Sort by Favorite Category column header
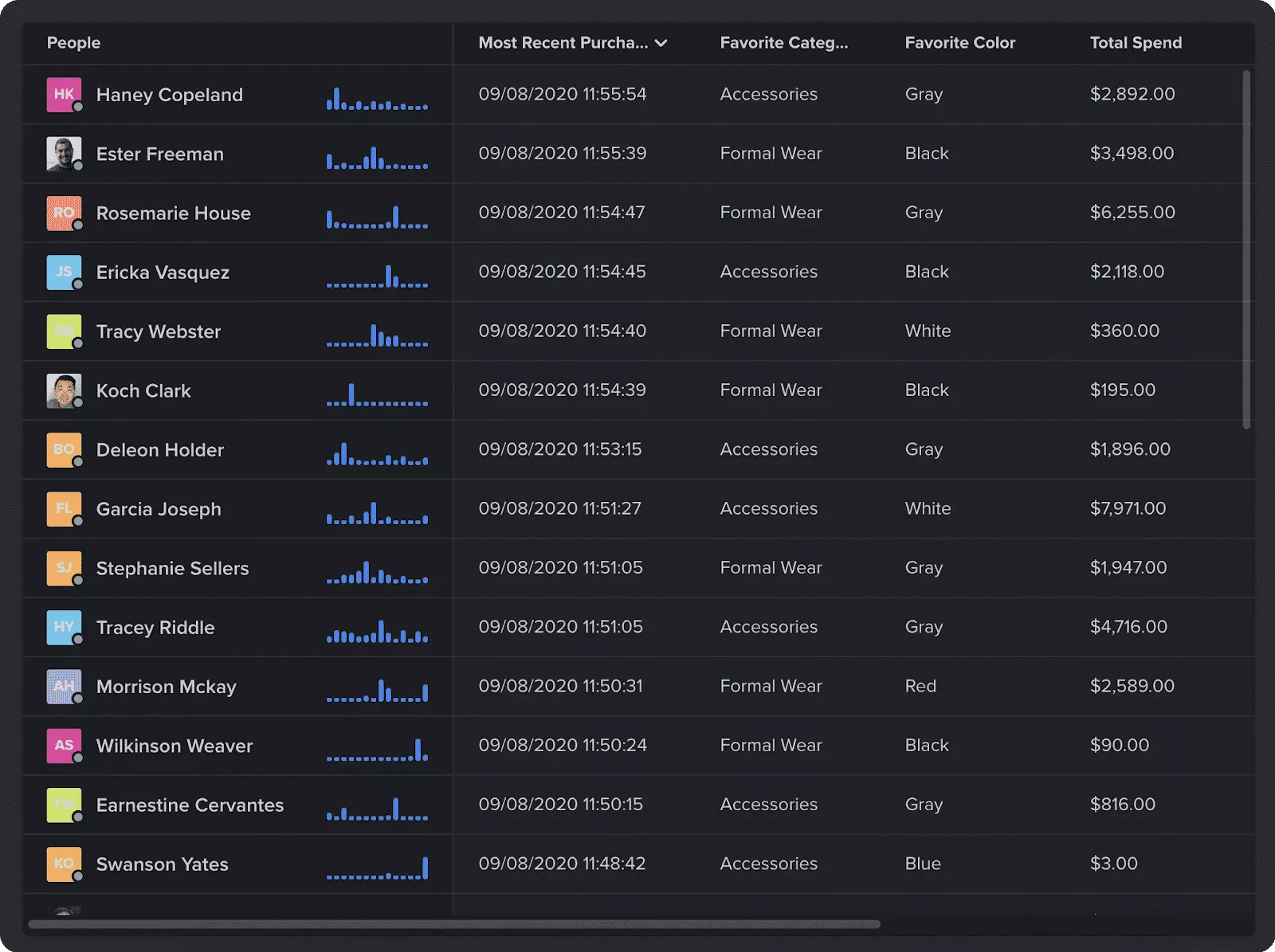This screenshot has height=952, width=1275. [783, 43]
